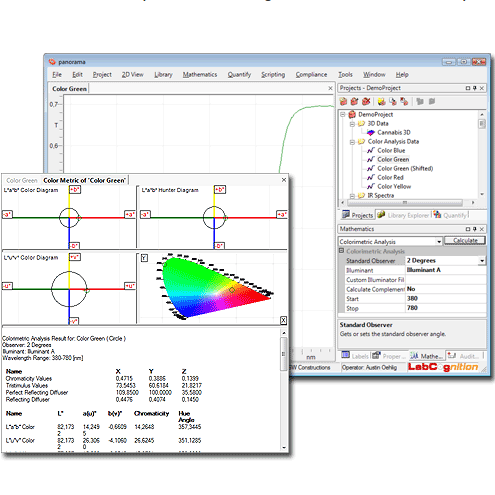
Task: Float the Mathematics panel using square icon
Action: point(468,229)
